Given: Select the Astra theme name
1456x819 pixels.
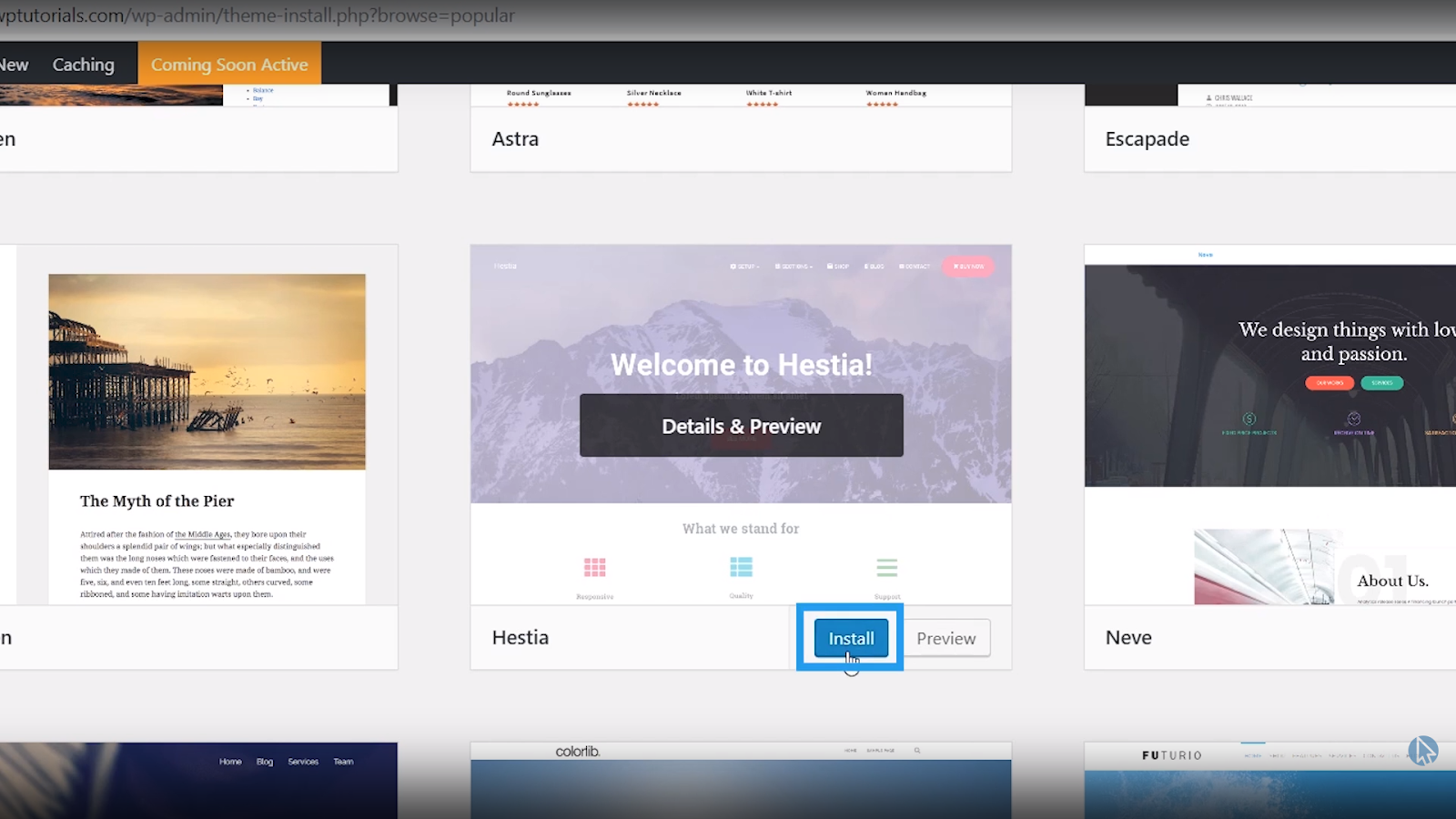Looking at the screenshot, I should 515,139.
